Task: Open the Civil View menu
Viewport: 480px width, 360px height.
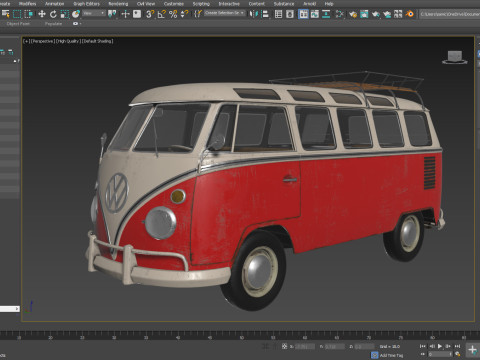Action: click(x=146, y=4)
